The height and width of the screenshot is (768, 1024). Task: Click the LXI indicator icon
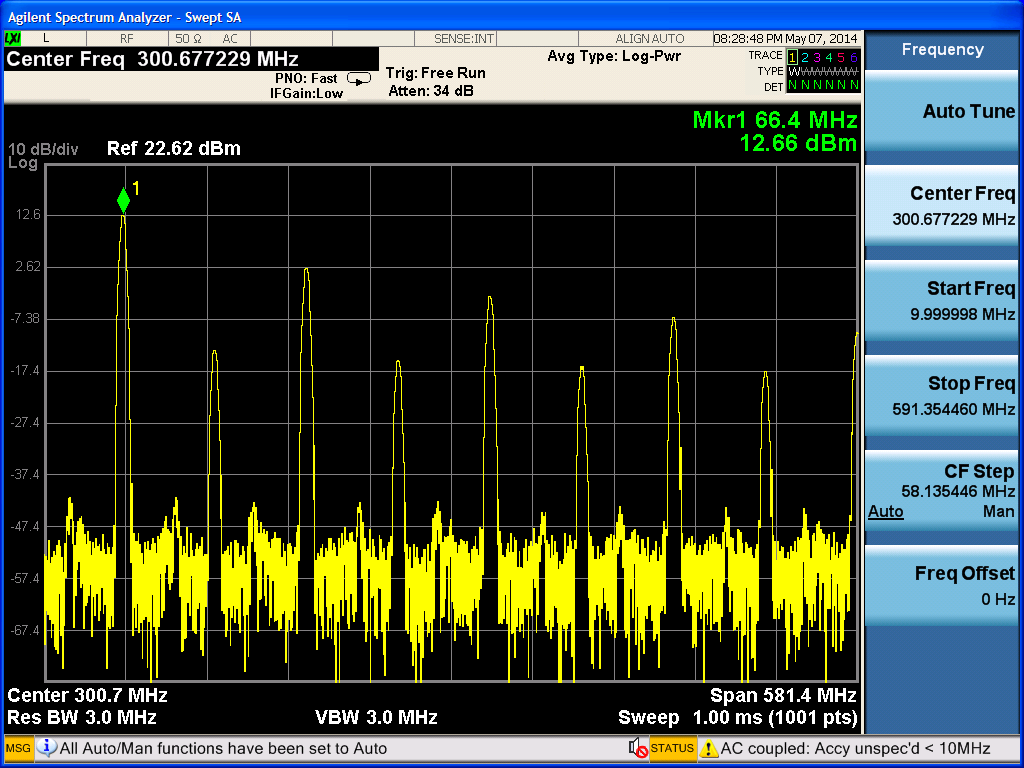click(x=13, y=38)
